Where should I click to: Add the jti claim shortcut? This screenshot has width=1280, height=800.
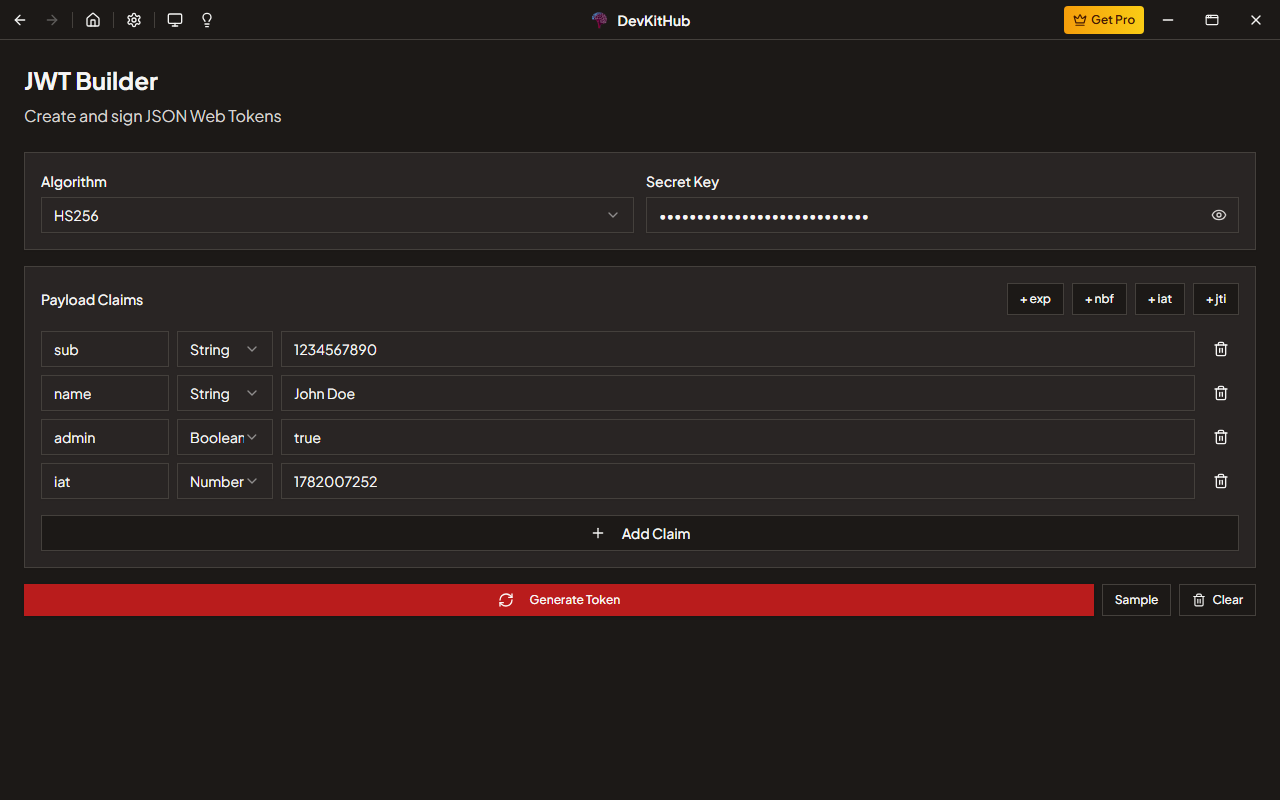1216,299
